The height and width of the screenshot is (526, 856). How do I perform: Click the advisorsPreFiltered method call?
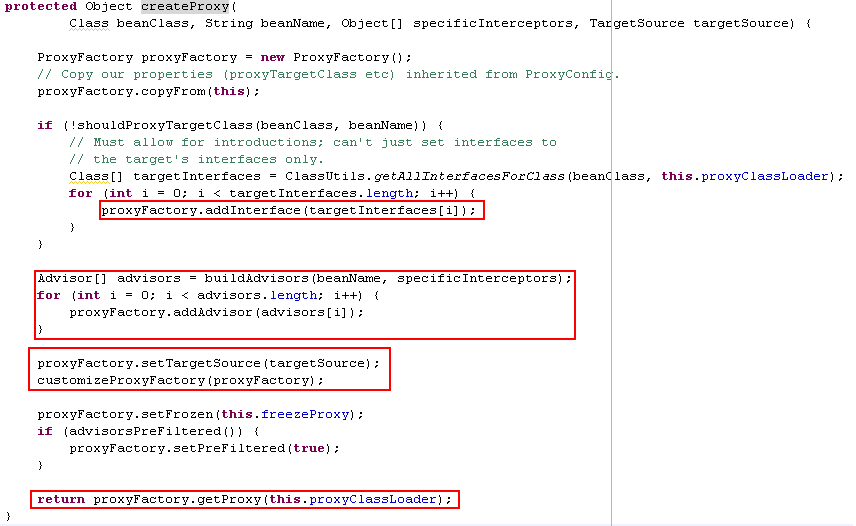[145, 431]
